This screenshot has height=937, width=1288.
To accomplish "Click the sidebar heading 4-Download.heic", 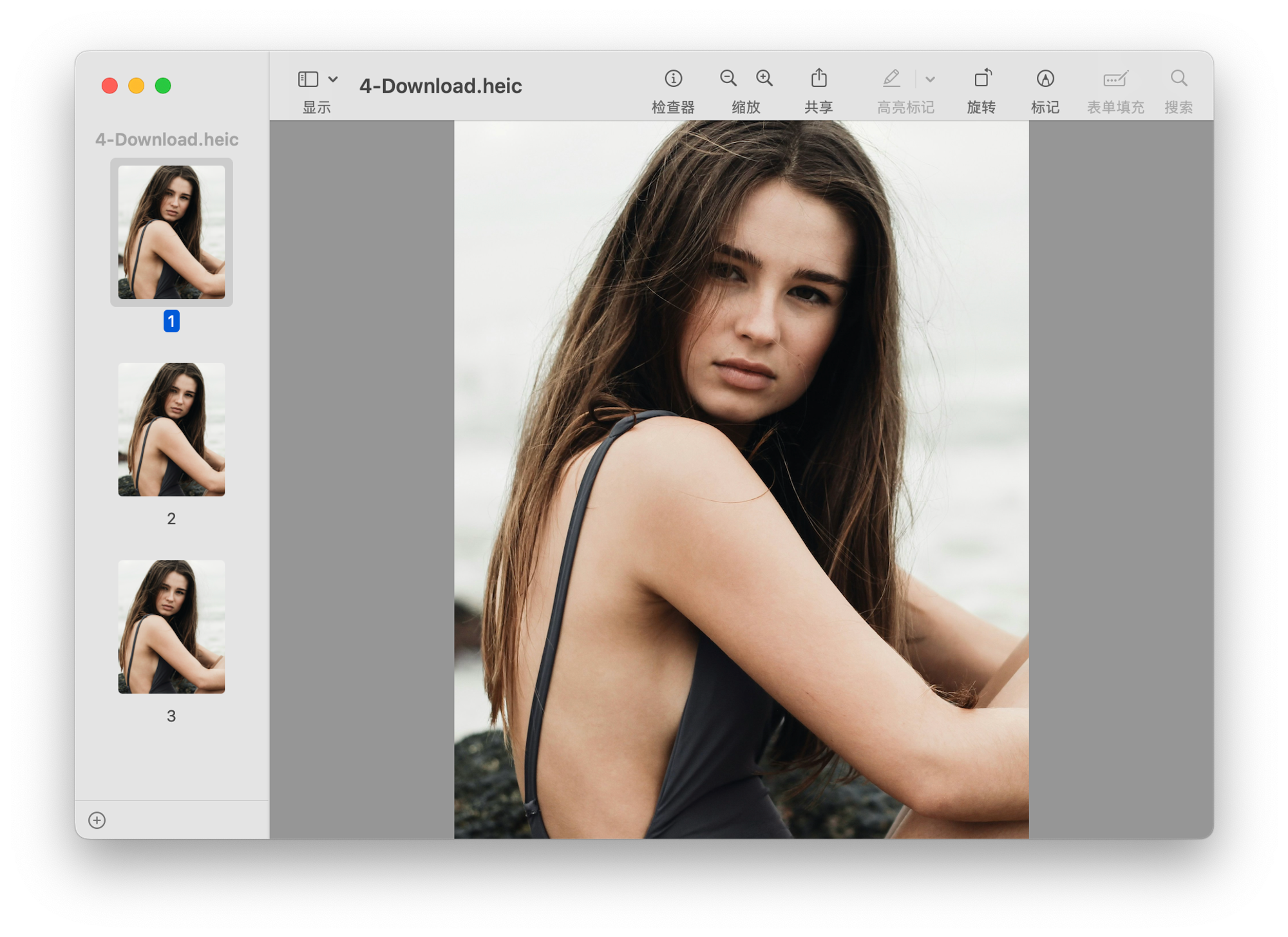I will tap(167, 139).
